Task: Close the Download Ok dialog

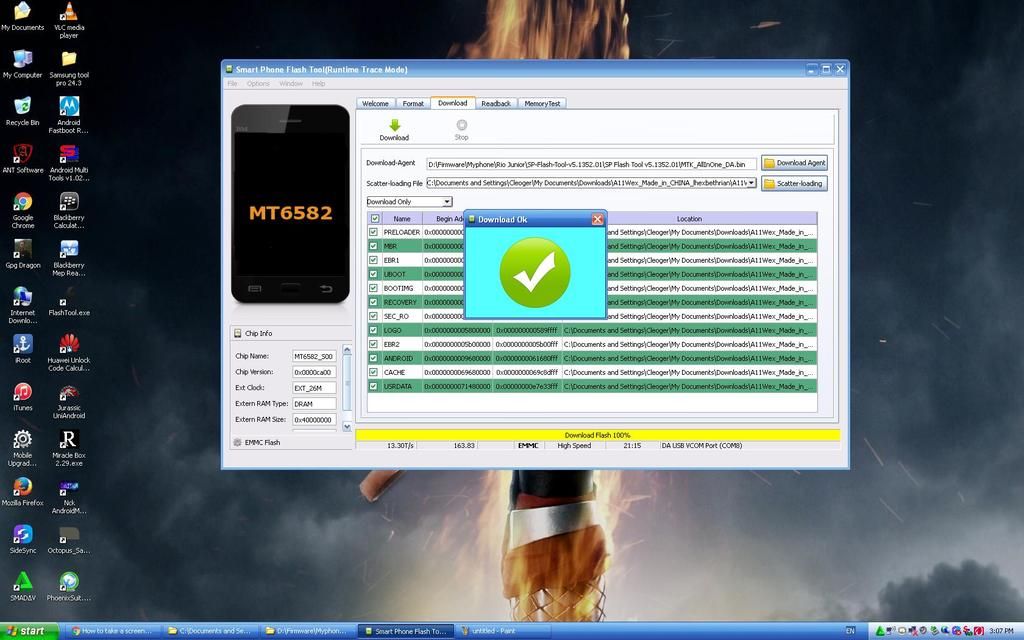Action: 597,219
